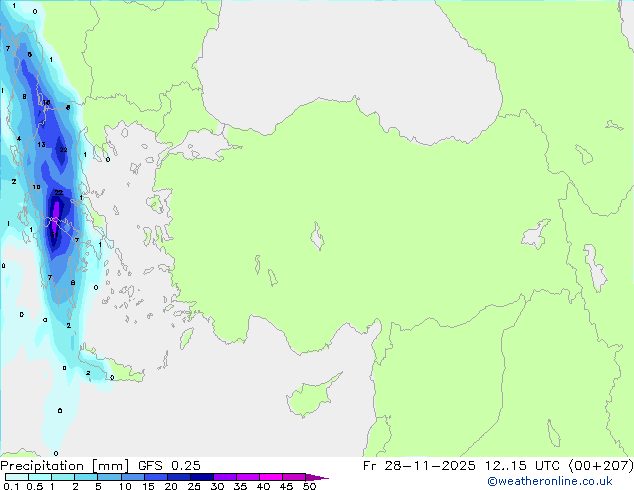Click the 10–15 mm legend color swatch

(x=132, y=477)
